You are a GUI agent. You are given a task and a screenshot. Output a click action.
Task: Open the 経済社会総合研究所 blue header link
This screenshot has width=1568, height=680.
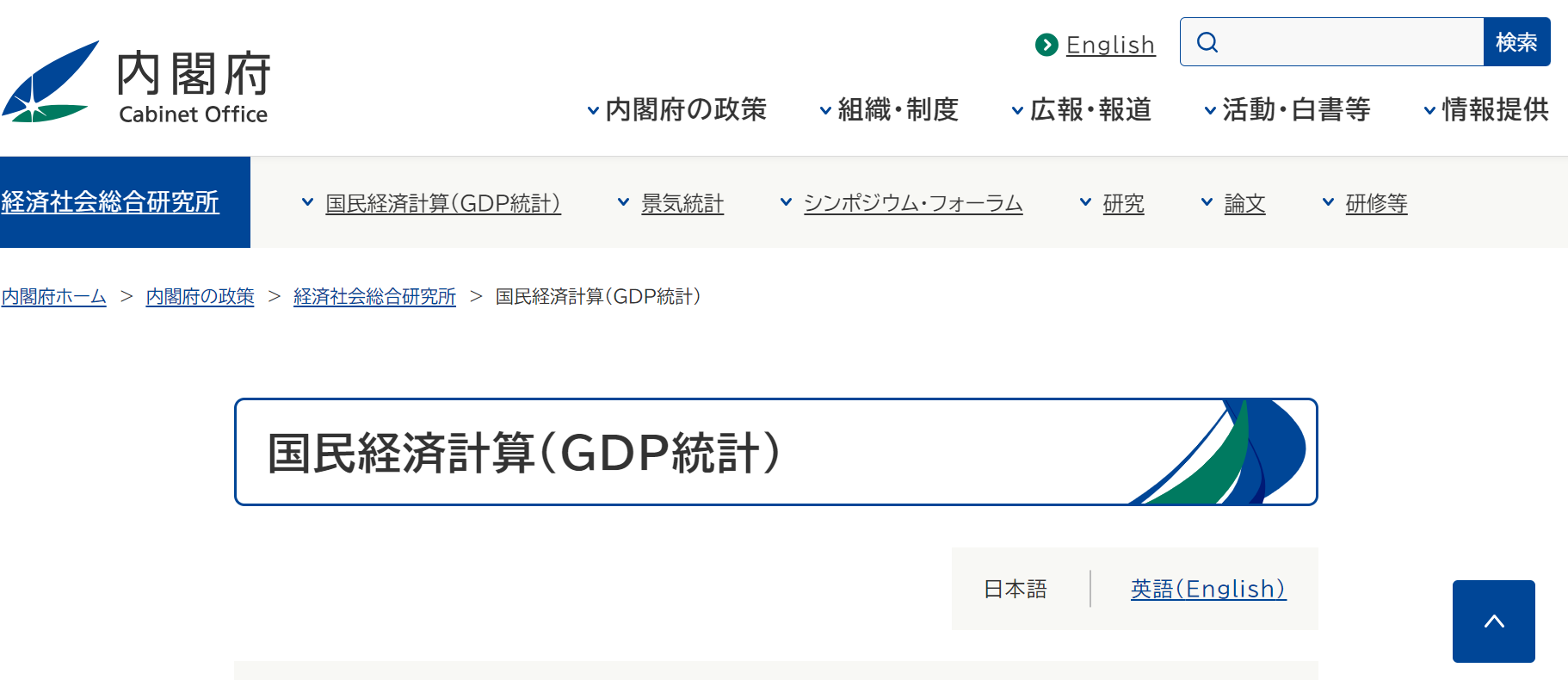pyautogui.click(x=110, y=202)
